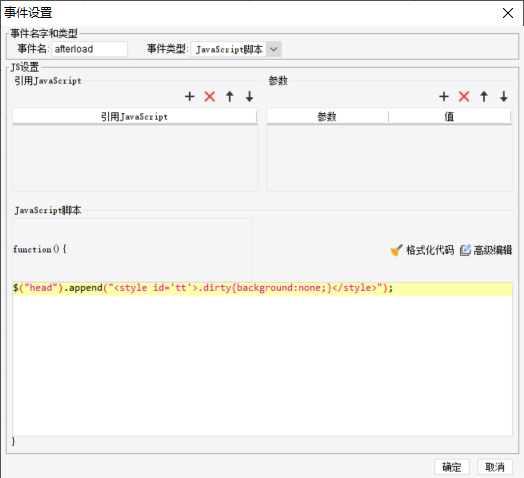The height and width of the screenshot is (478, 524).
Task: Add a new referenced JavaScript entry
Action: tap(189, 97)
